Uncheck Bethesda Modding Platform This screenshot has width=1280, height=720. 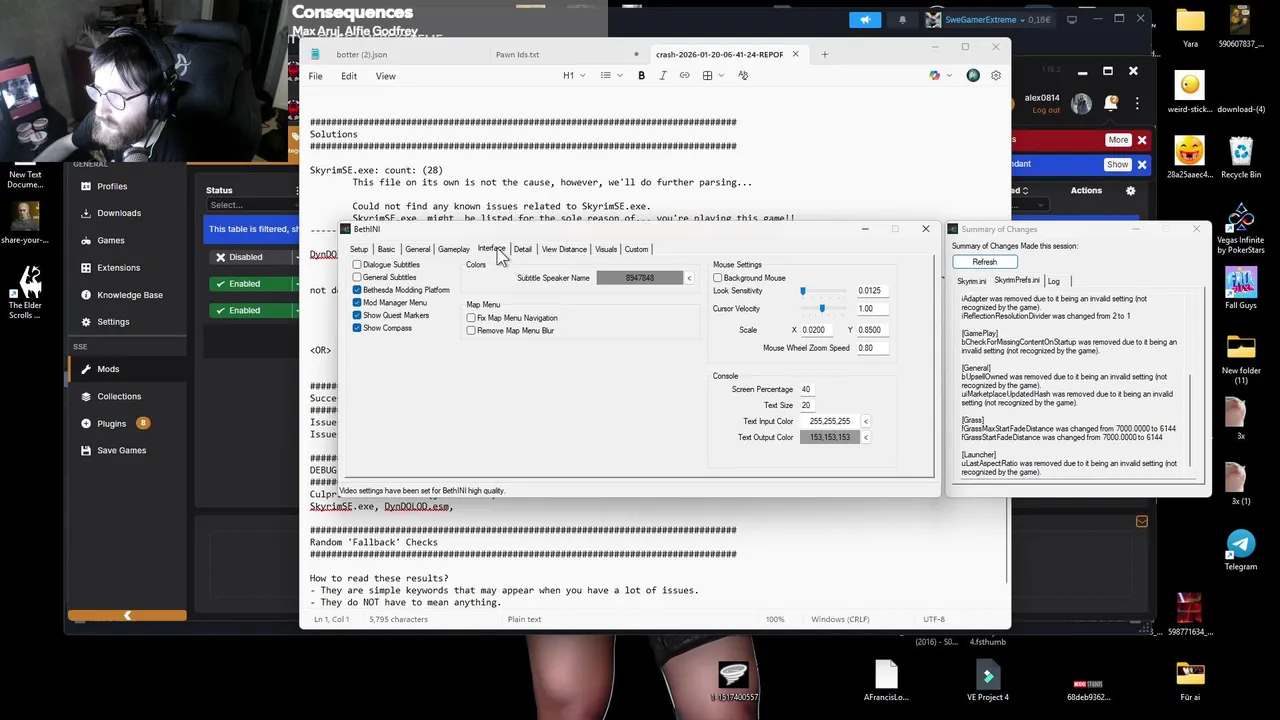point(357,290)
